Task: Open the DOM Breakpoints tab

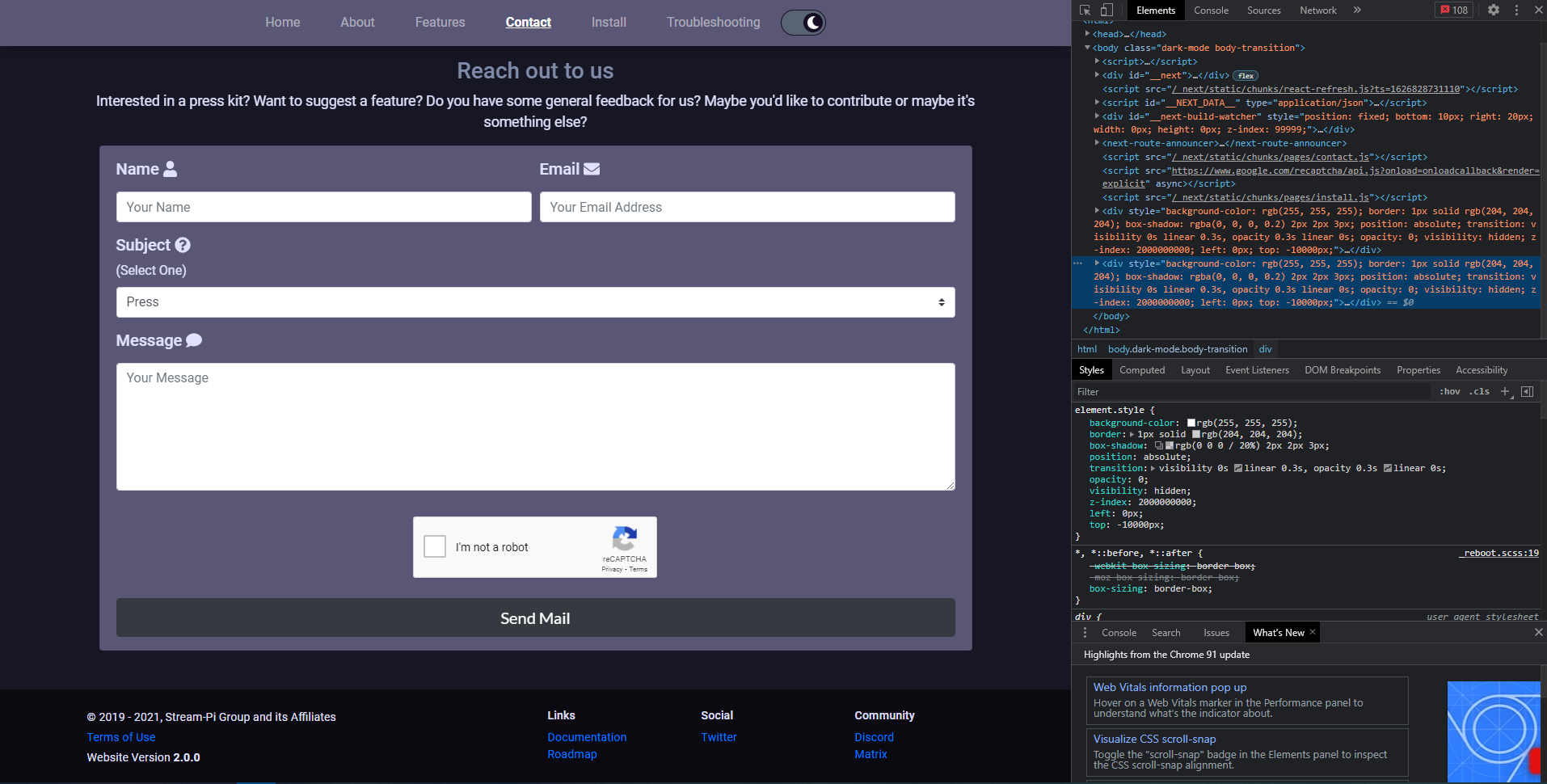Action: click(1343, 370)
